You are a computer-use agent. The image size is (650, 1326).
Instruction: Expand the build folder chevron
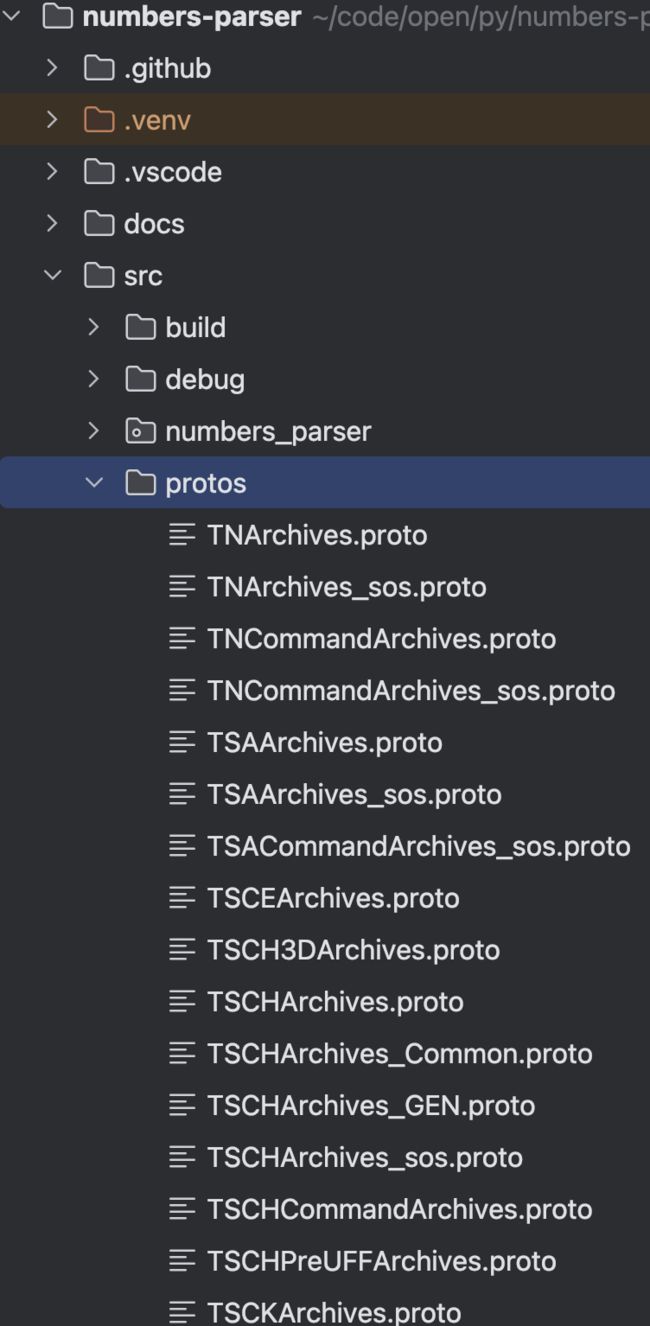click(94, 327)
